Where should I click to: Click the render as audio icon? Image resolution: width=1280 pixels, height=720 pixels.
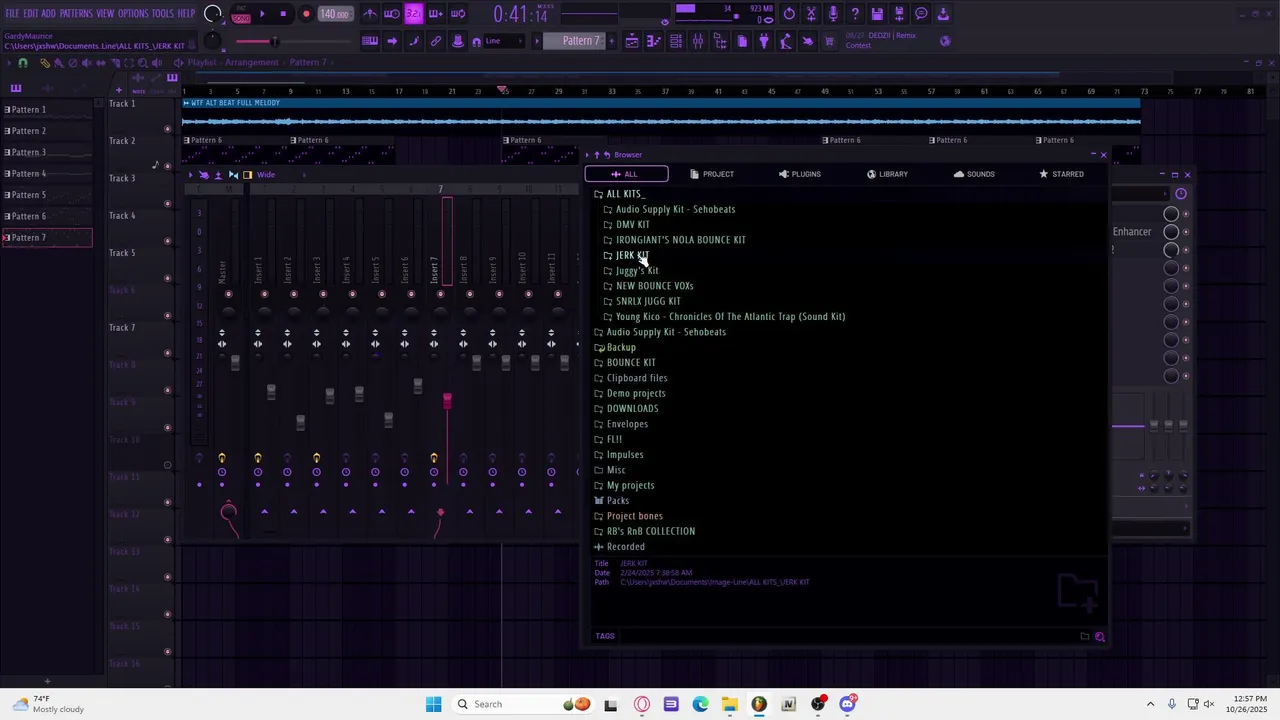pyautogui.click(x=899, y=14)
